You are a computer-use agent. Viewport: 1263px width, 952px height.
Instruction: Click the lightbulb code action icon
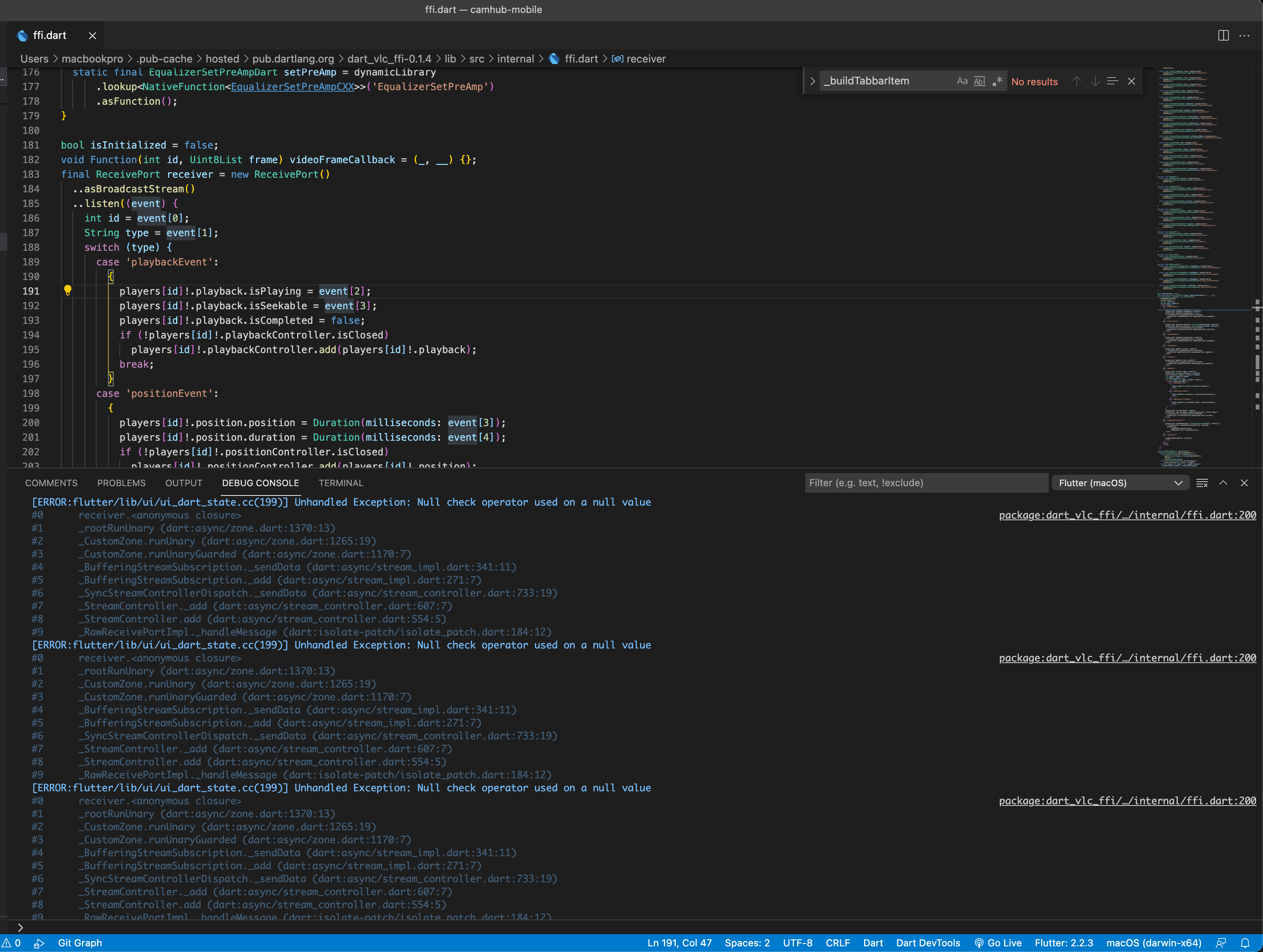pos(67,291)
